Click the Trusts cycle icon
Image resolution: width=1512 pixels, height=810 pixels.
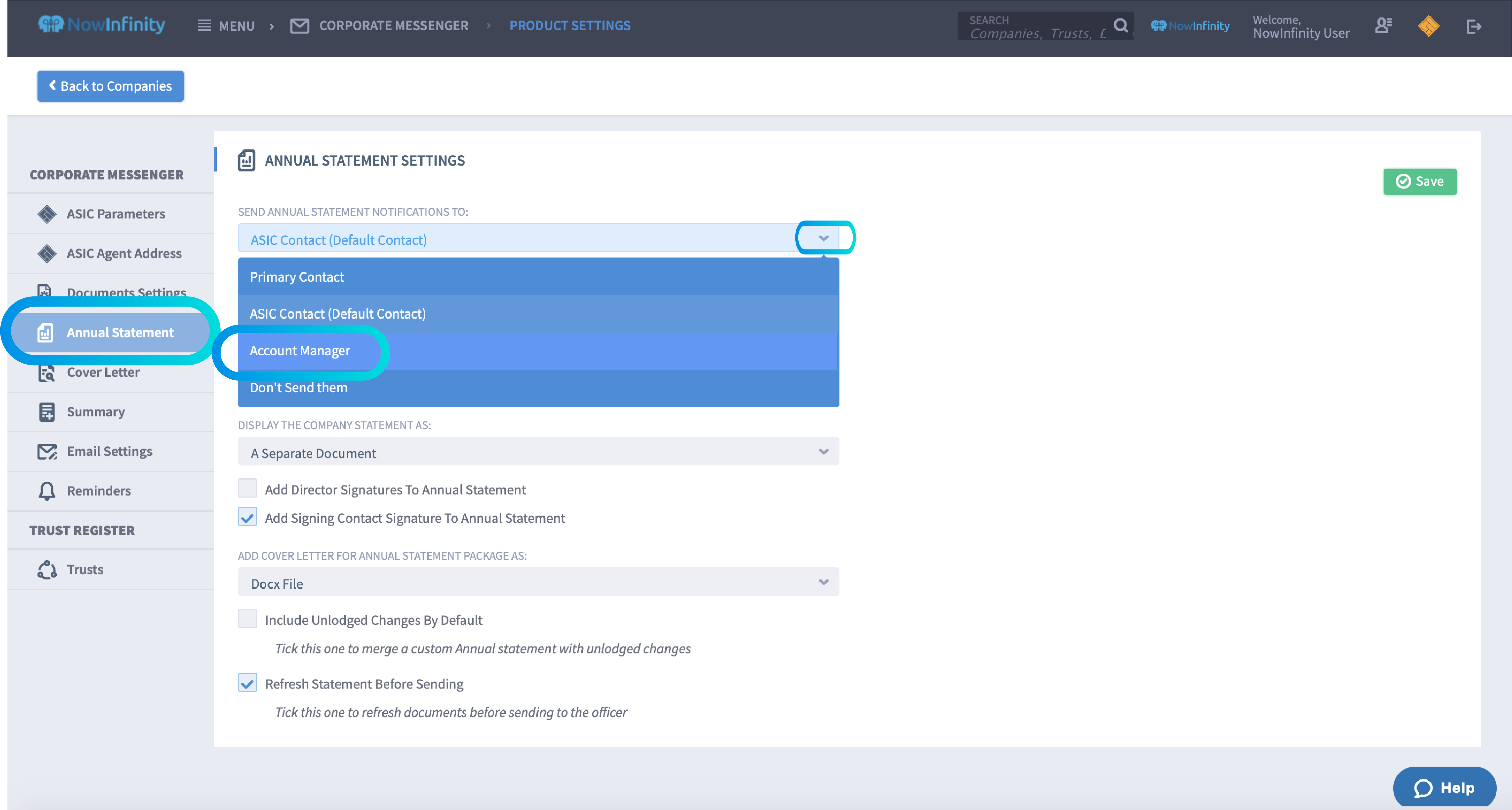tap(47, 569)
